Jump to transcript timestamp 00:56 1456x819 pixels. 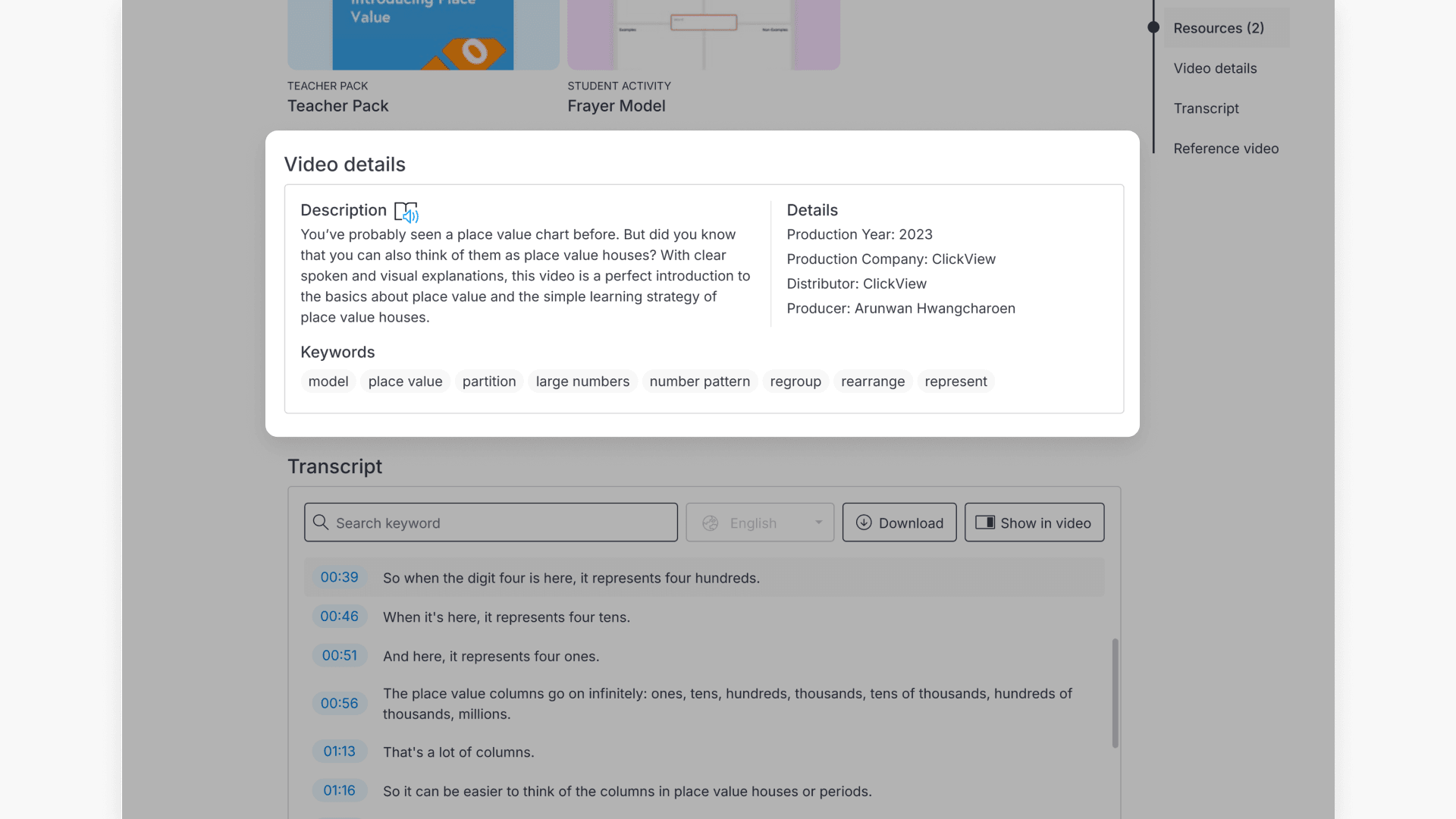tap(339, 704)
